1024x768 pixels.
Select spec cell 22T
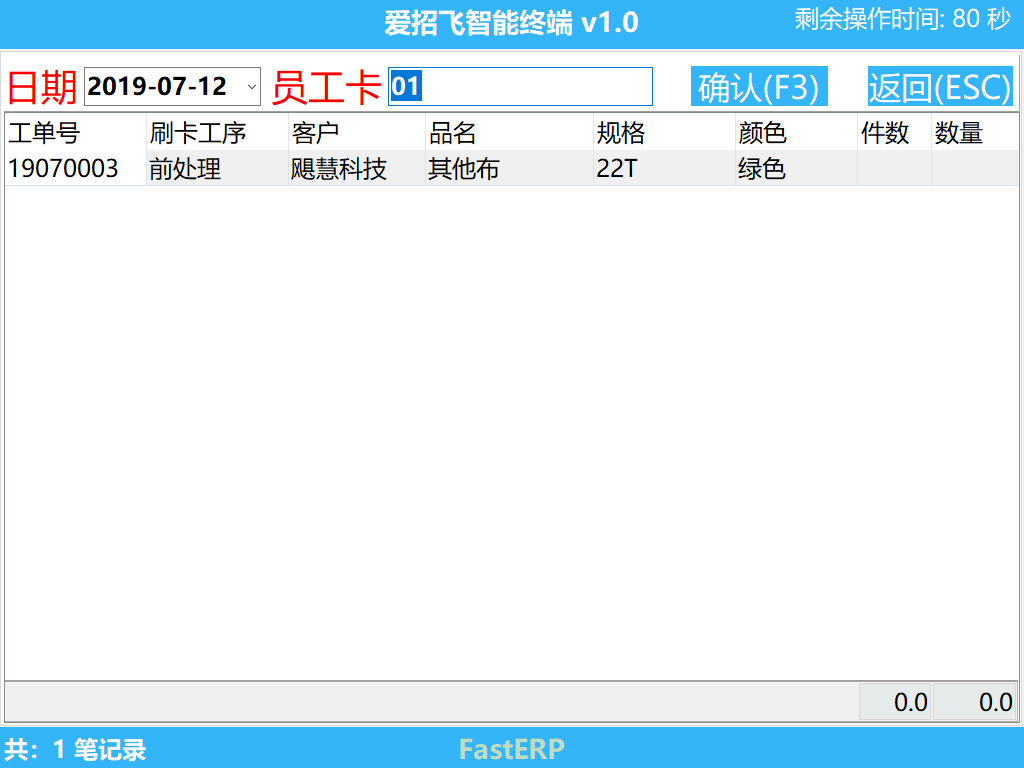[664, 168]
